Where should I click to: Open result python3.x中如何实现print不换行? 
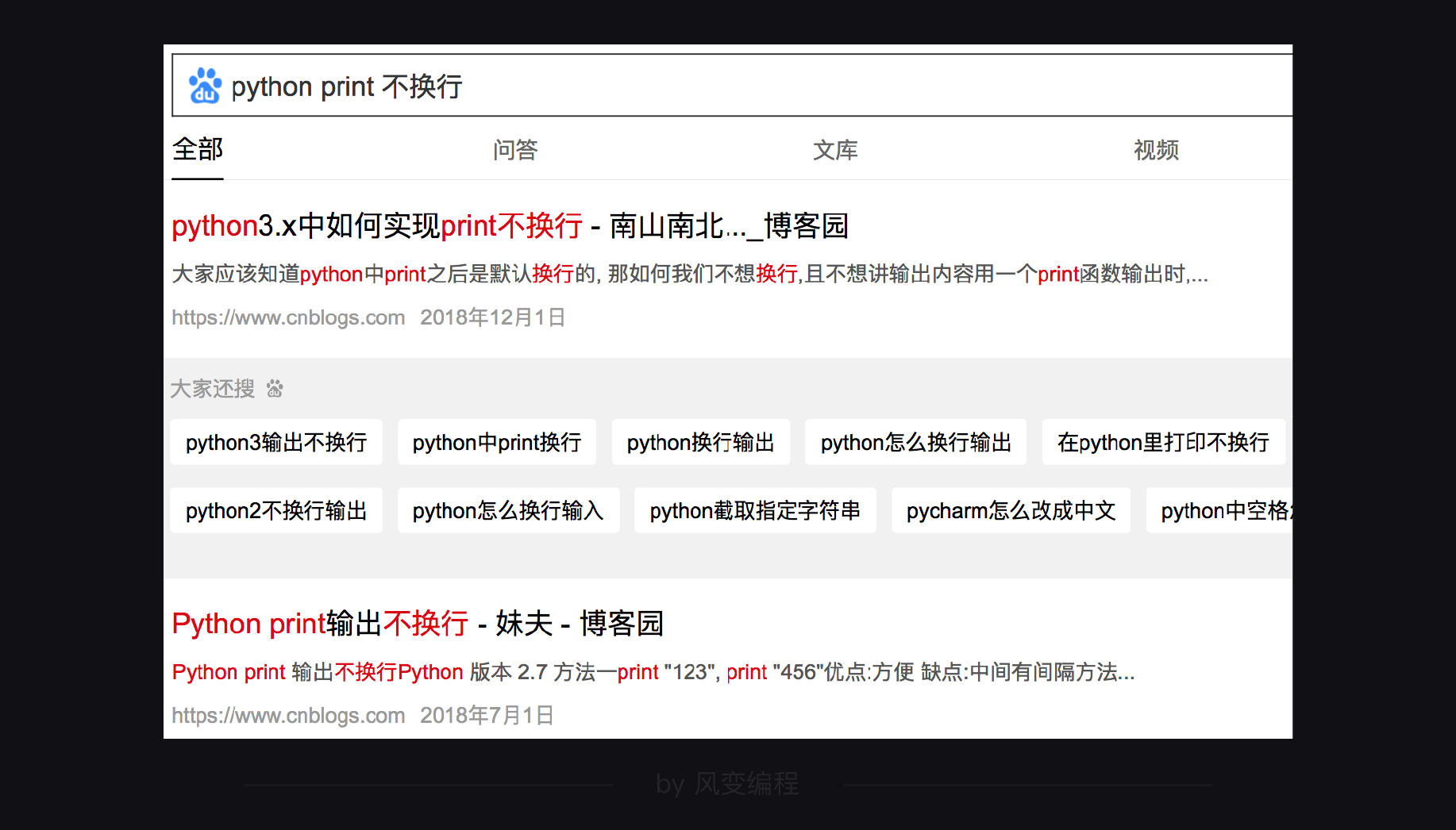[x=510, y=226]
